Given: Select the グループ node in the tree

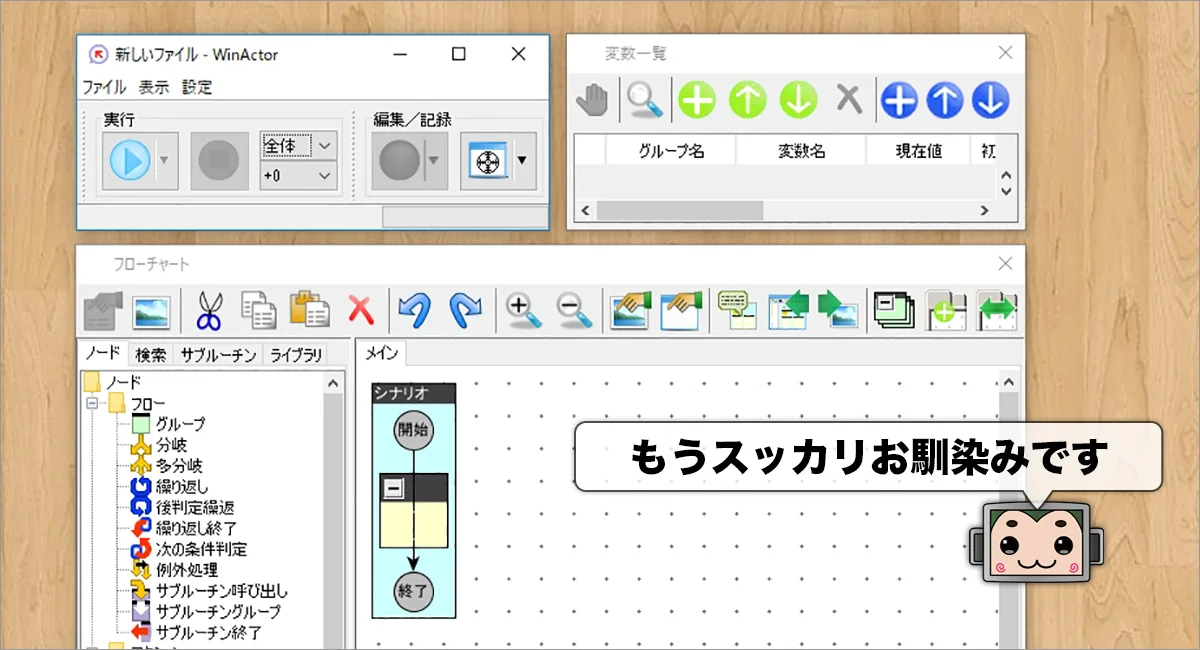Looking at the screenshot, I should click(x=180, y=424).
